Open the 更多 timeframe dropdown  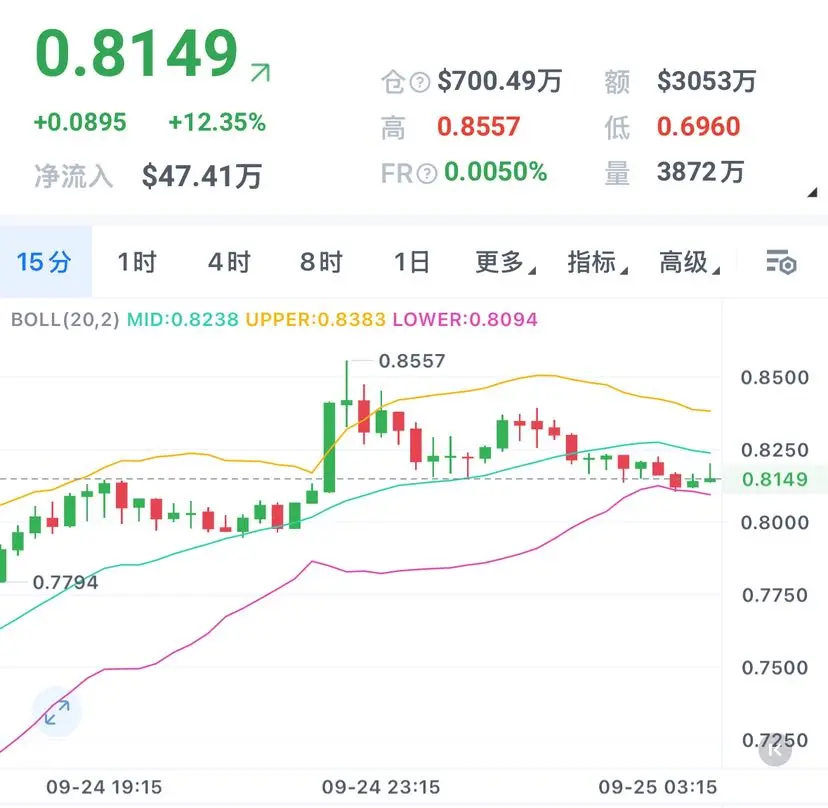point(505,262)
